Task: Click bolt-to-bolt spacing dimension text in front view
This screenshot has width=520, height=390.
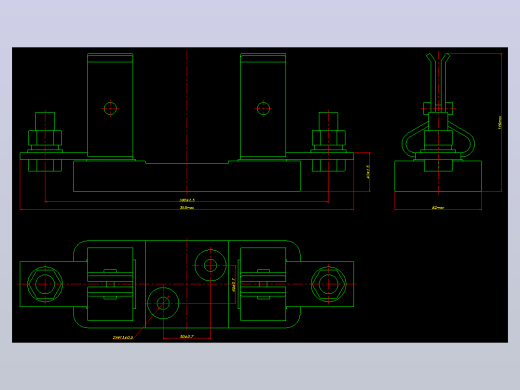Action: [x=187, y=200]
